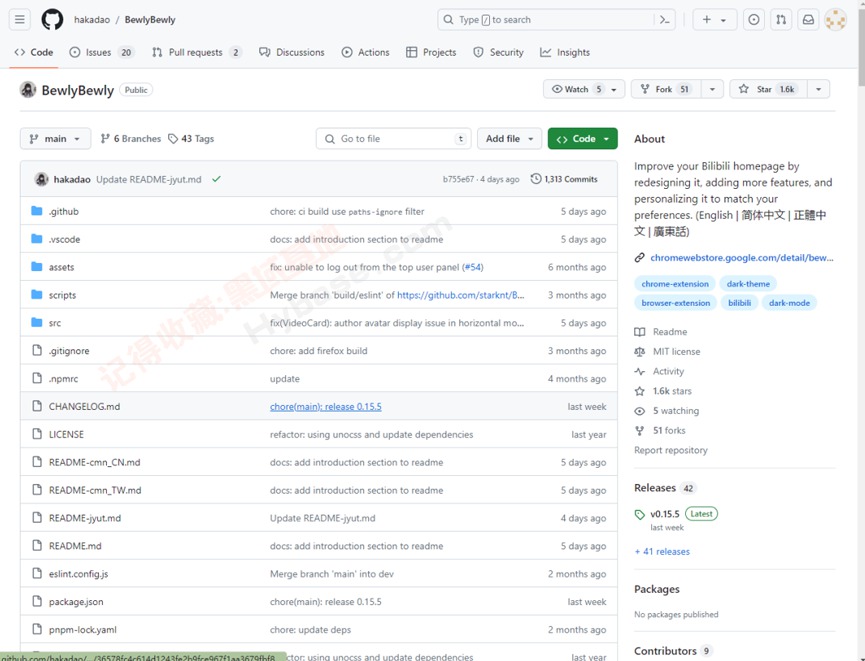Image resolution: width=865 pixels, height=661 pixels.
Task: Open the Projects tab
Action: click(431, 52)
